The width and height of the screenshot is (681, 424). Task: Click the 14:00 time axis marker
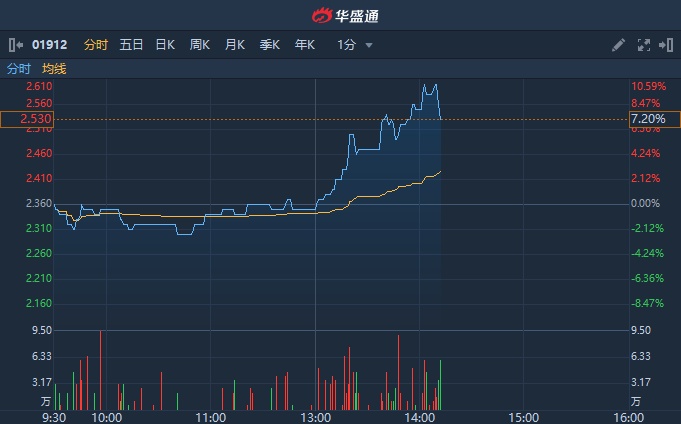coord(419,416)
